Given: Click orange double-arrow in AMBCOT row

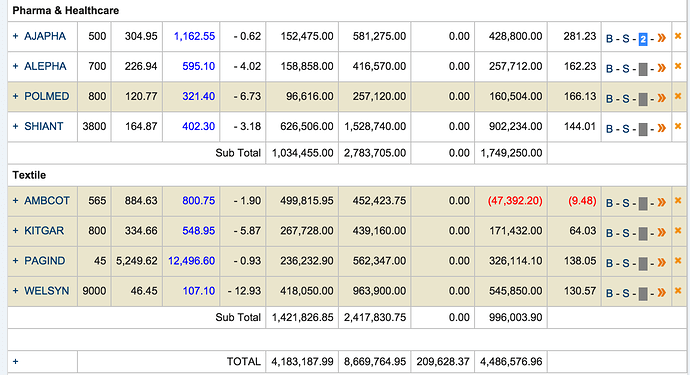Looking at the screenshot, I should tap(661, 203).
